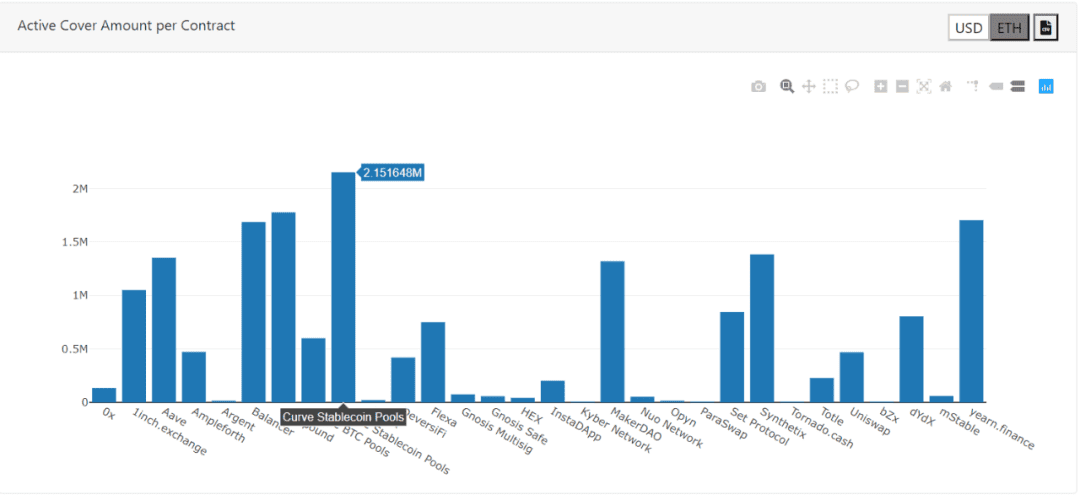Click the Kyber Network axis label
Screen dimensions: 1080x495
tap(616, 431)
